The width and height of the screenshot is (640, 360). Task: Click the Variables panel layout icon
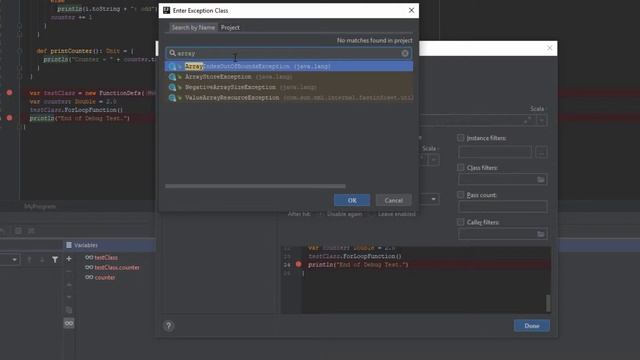tap(69, 245)
